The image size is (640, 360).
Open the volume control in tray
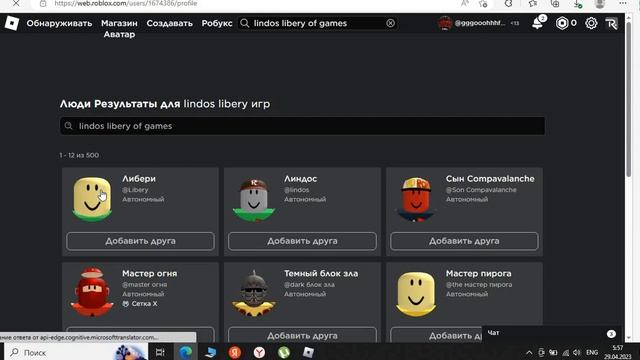point(577,353)
